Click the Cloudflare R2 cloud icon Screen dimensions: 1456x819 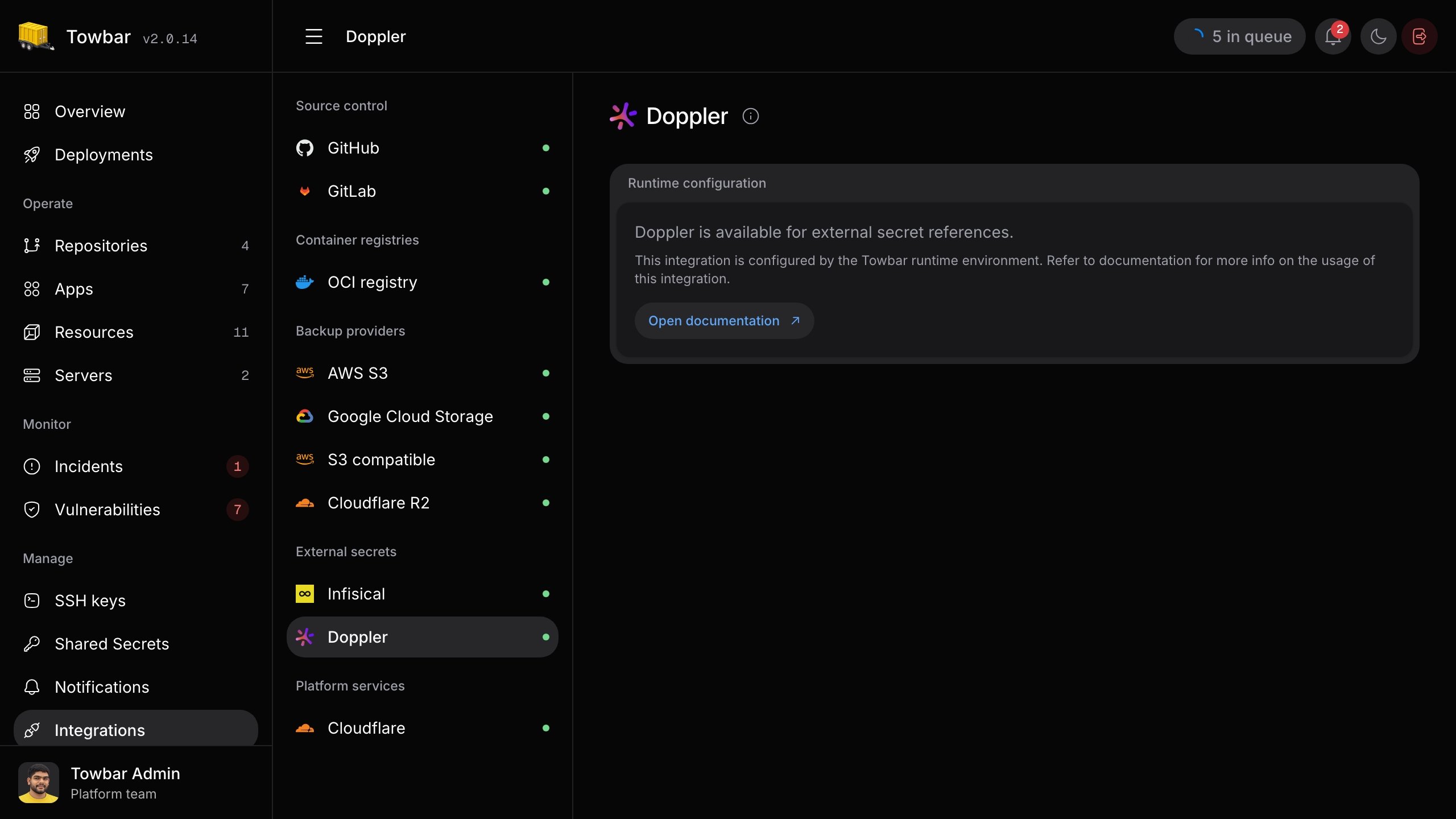[305, 503]
